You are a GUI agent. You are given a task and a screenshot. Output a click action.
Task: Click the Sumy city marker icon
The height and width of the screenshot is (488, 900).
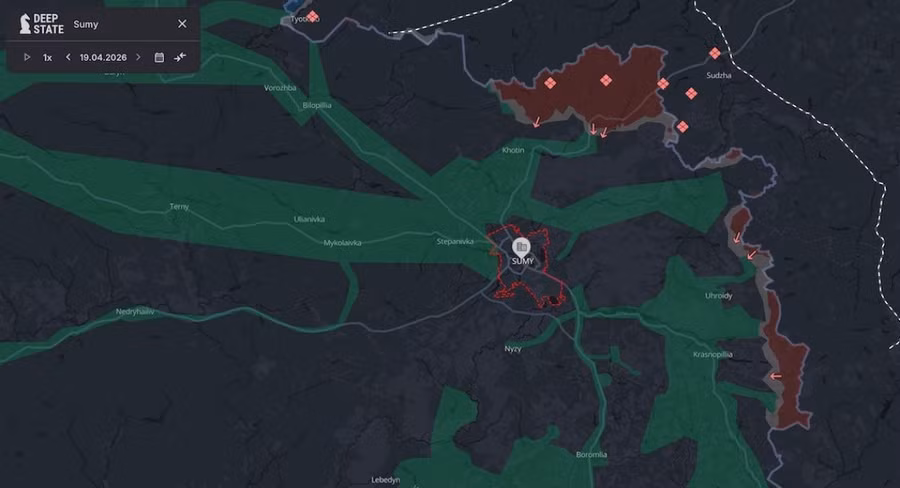tap(521, 246)
